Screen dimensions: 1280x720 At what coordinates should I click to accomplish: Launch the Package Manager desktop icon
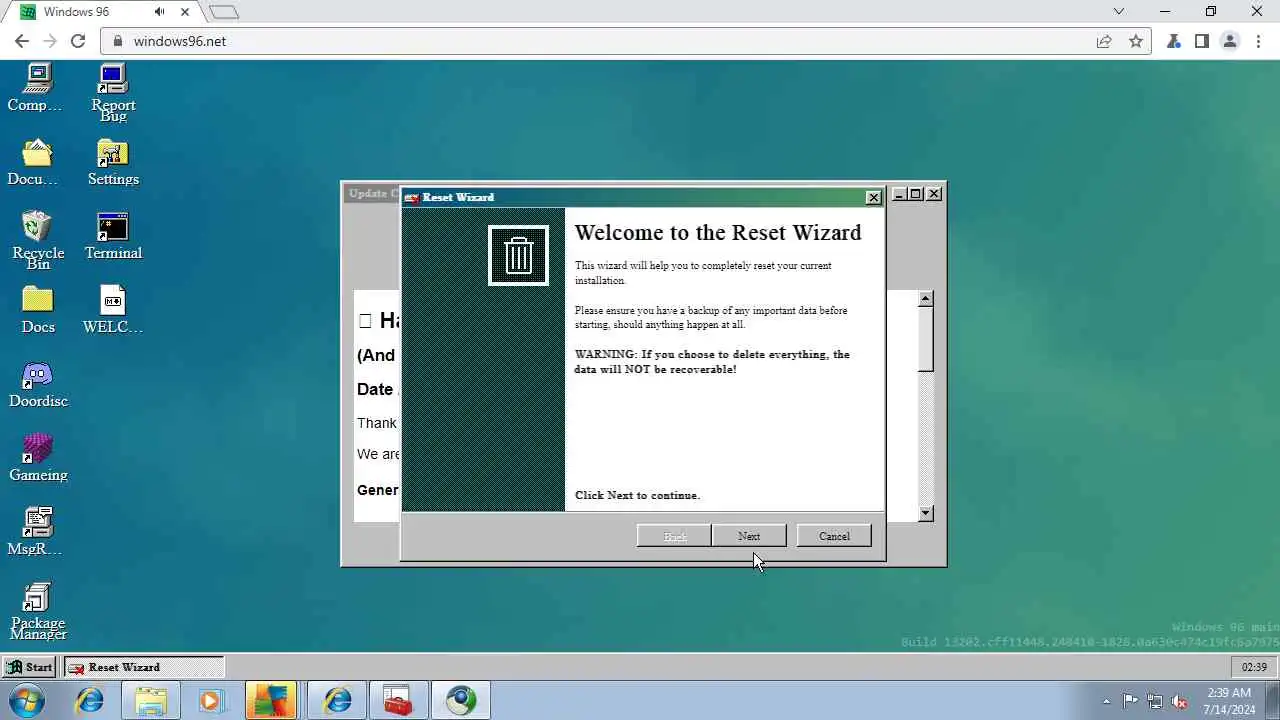[37, 611]
